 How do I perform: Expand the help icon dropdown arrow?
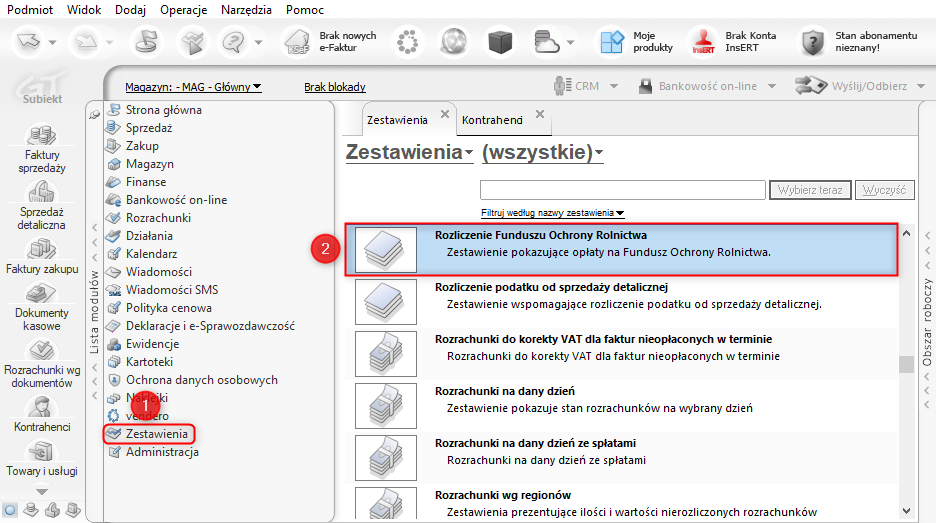point(258,42)
